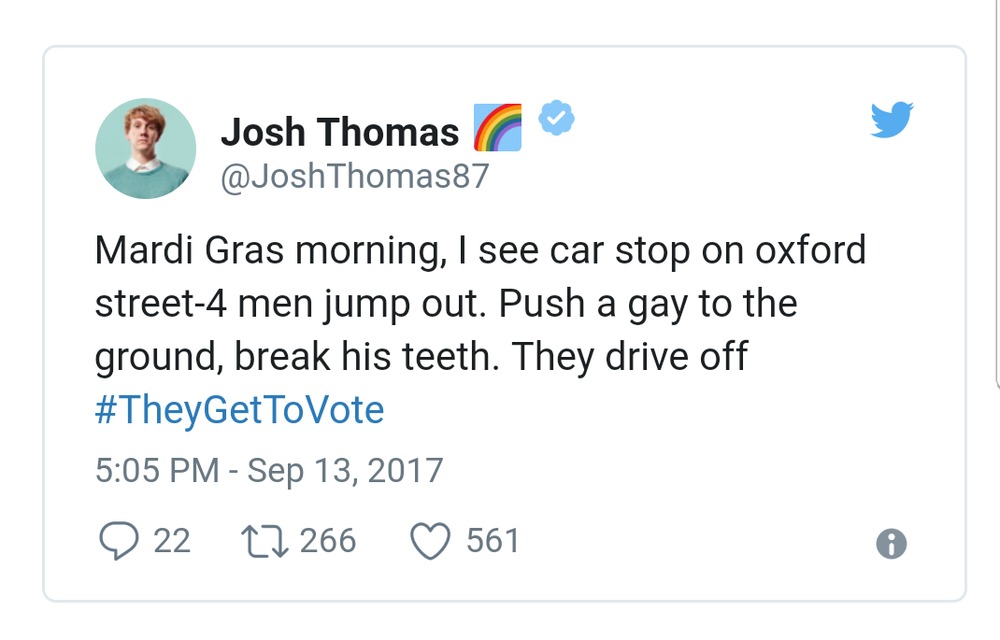Open the tweet info icon
The height and width of the screenshot is (640, 1000).
pos(890,543)
